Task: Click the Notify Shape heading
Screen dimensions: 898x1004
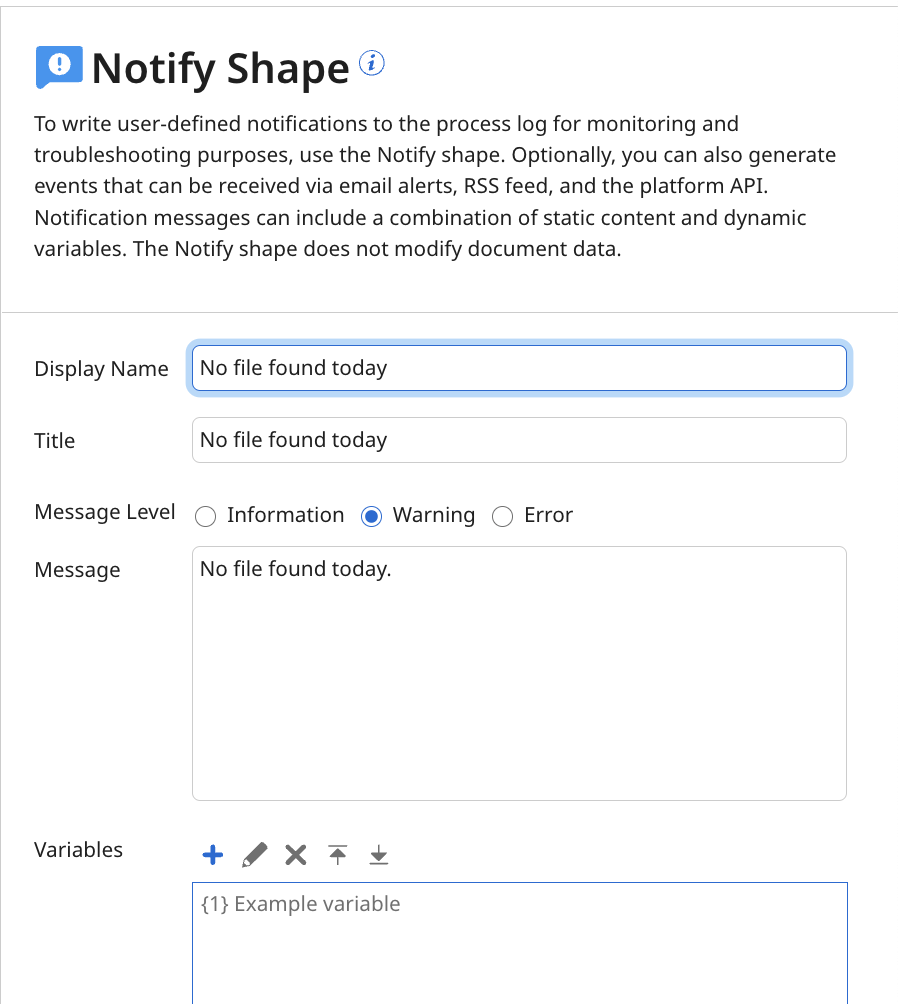Action: (x=215, y=67)
